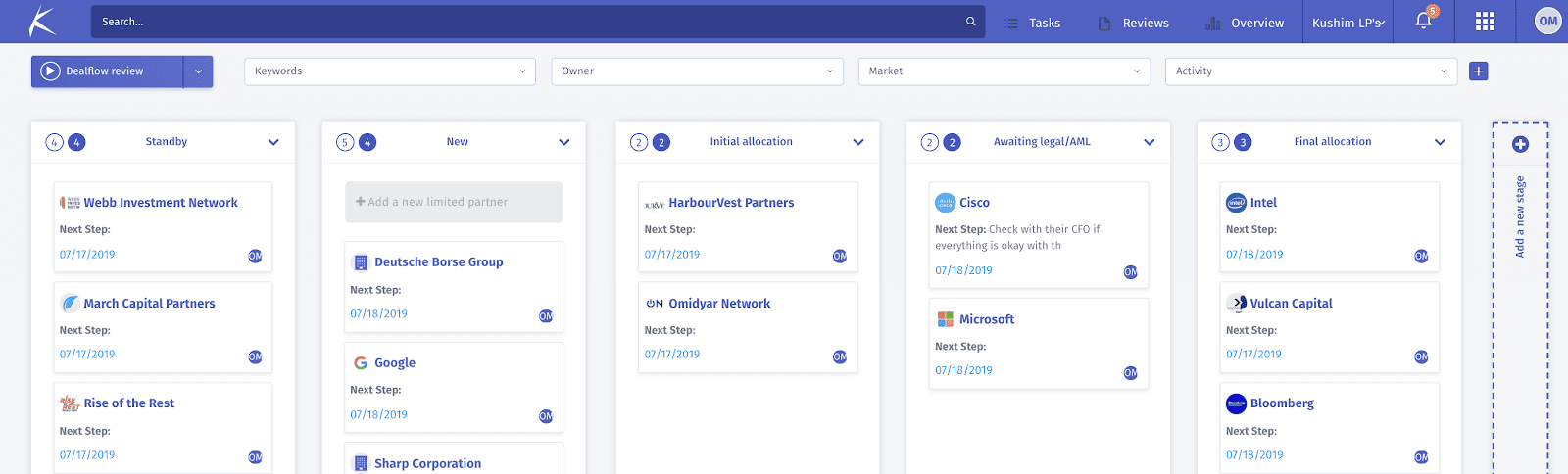Click Add a new limited partner
The image size is (1568, 474).
click(x=454, y=202)
